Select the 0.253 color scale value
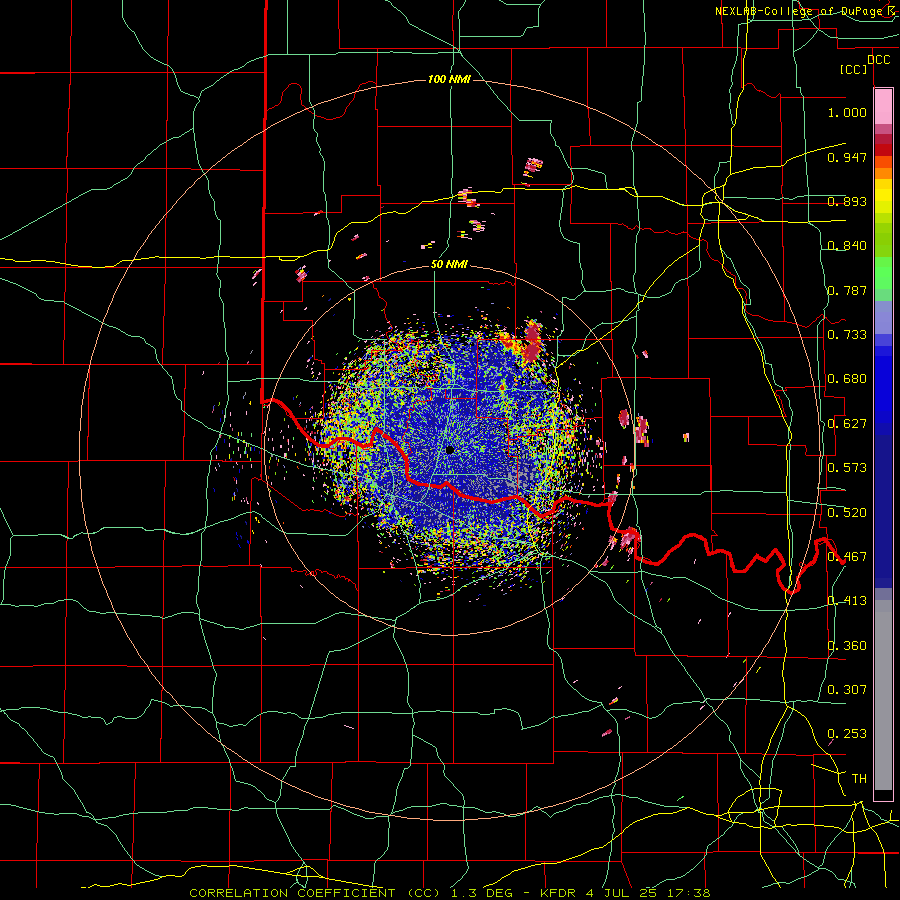This screenshot has width=900, height=900. click(847, 734)
